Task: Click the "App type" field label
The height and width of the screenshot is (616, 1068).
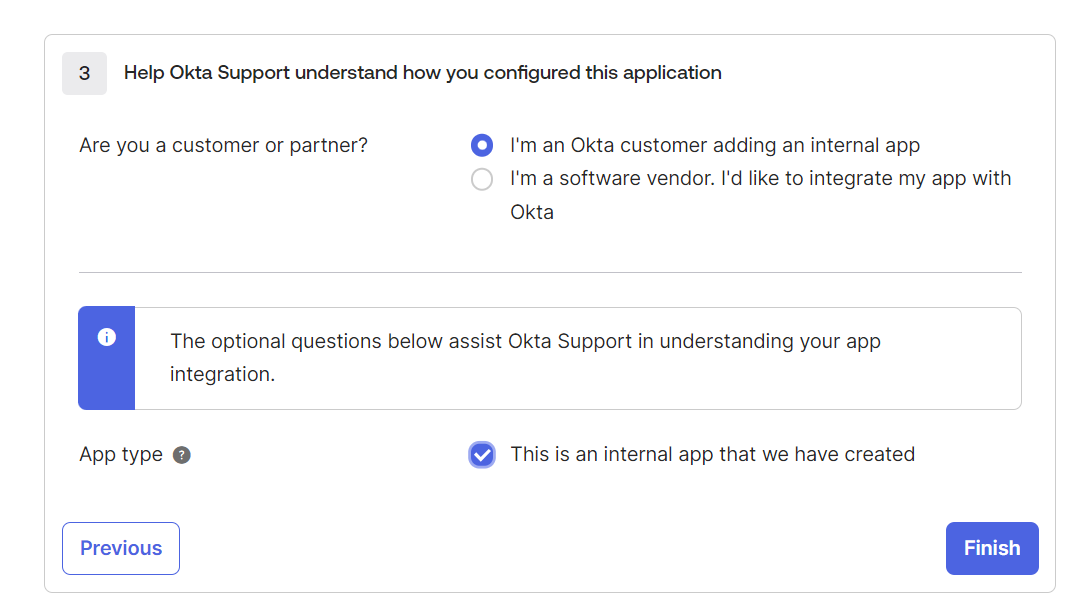Action: pos(121,455)
